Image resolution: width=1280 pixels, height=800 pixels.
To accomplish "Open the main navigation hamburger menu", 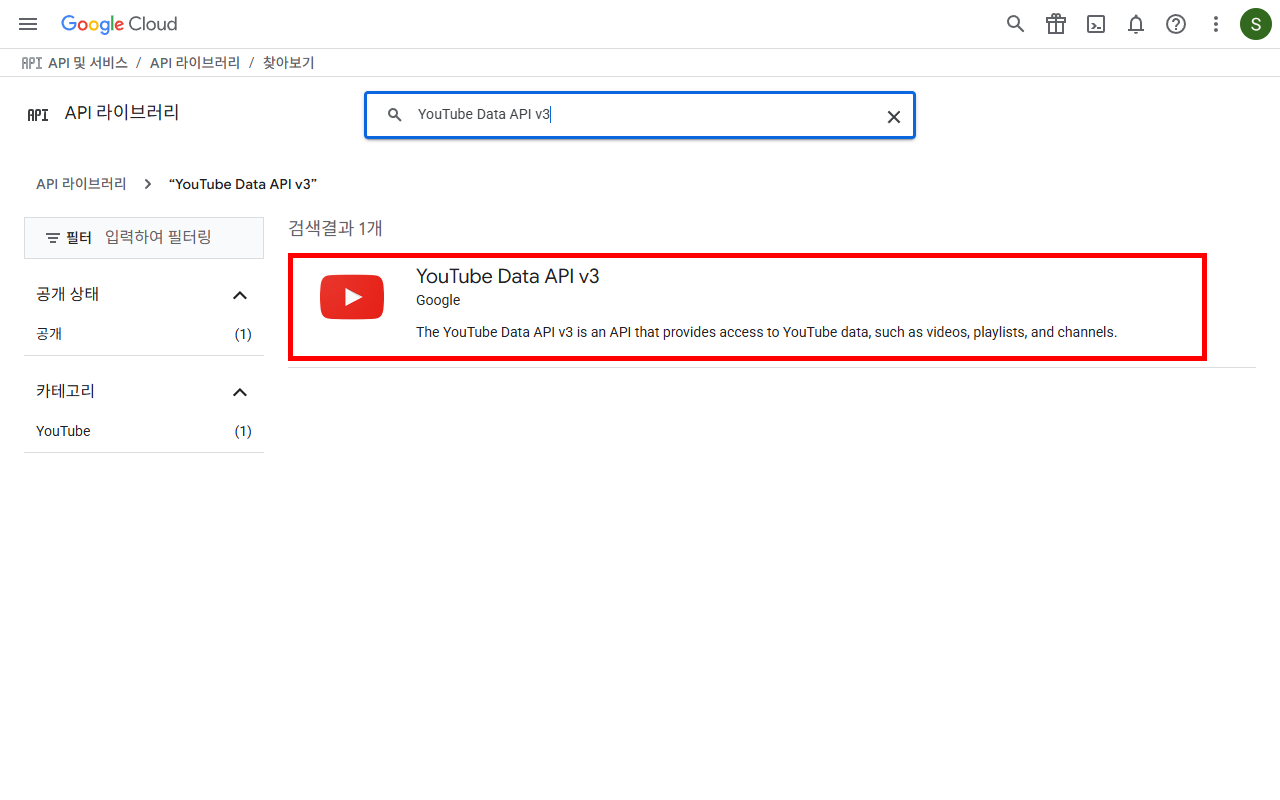I will click(x=28, y=24).
